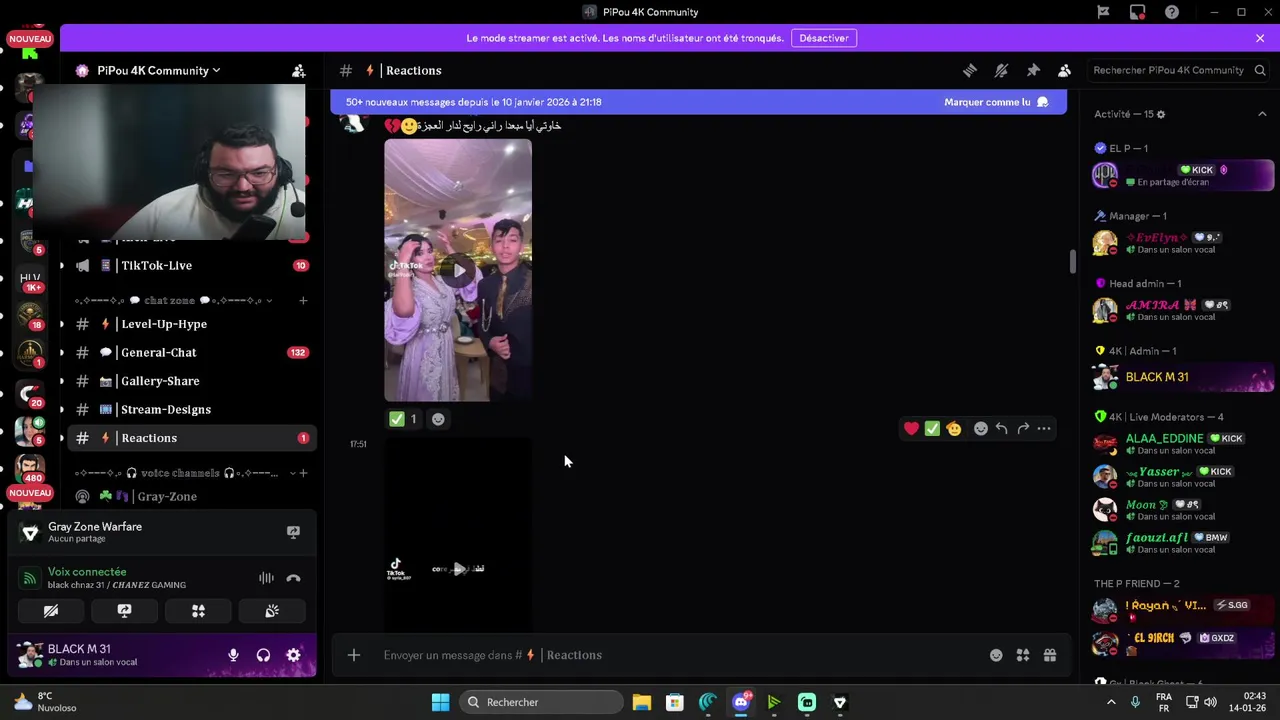Add a channel to chat zone category
Image resolution: width=1280 pixels, height=720 pixels.
point(303,300)
